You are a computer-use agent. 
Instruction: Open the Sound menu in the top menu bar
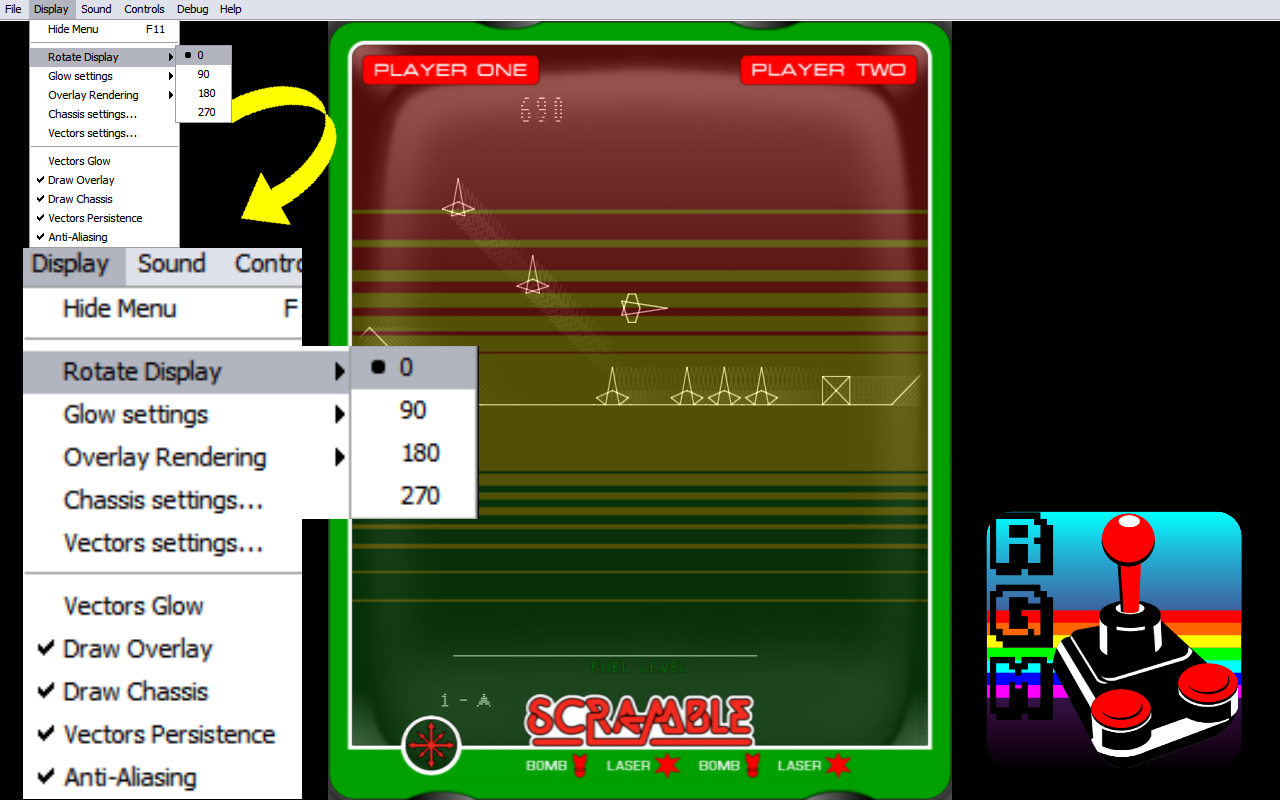click(96, 9)
